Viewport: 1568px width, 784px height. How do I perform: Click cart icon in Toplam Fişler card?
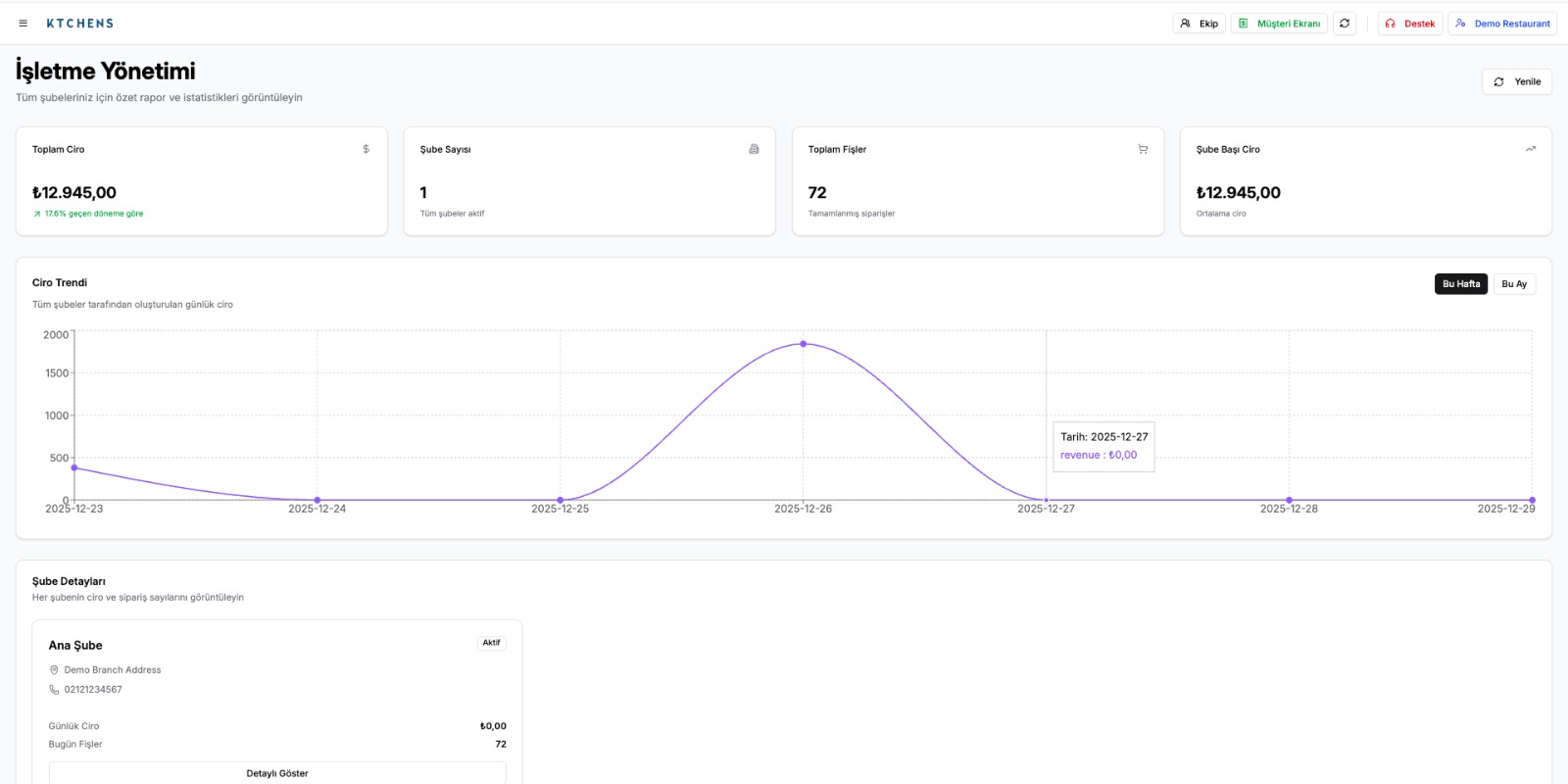tap(1143, 149)
